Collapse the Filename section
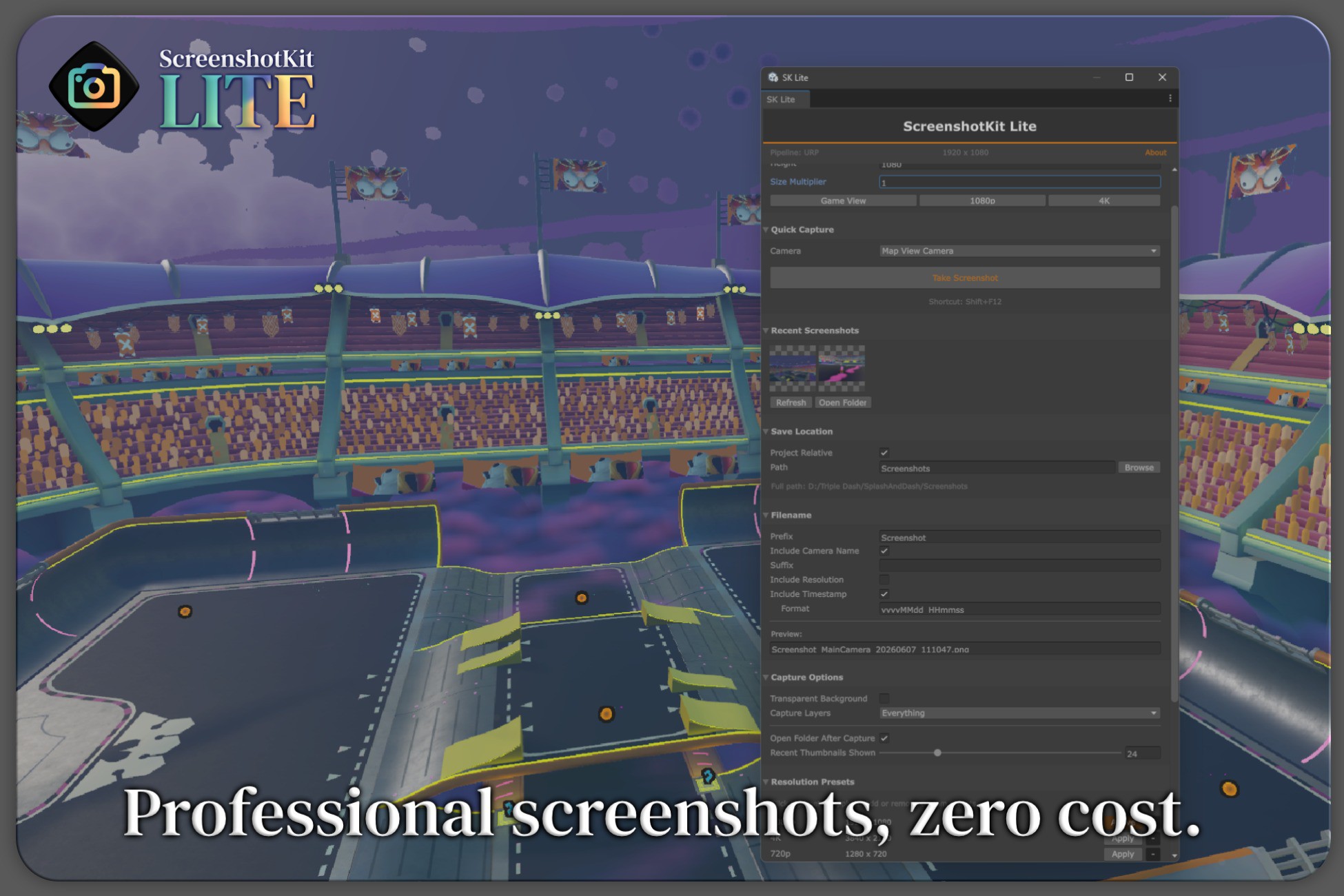Screen dimensions: 1344x896 [766, 515]
